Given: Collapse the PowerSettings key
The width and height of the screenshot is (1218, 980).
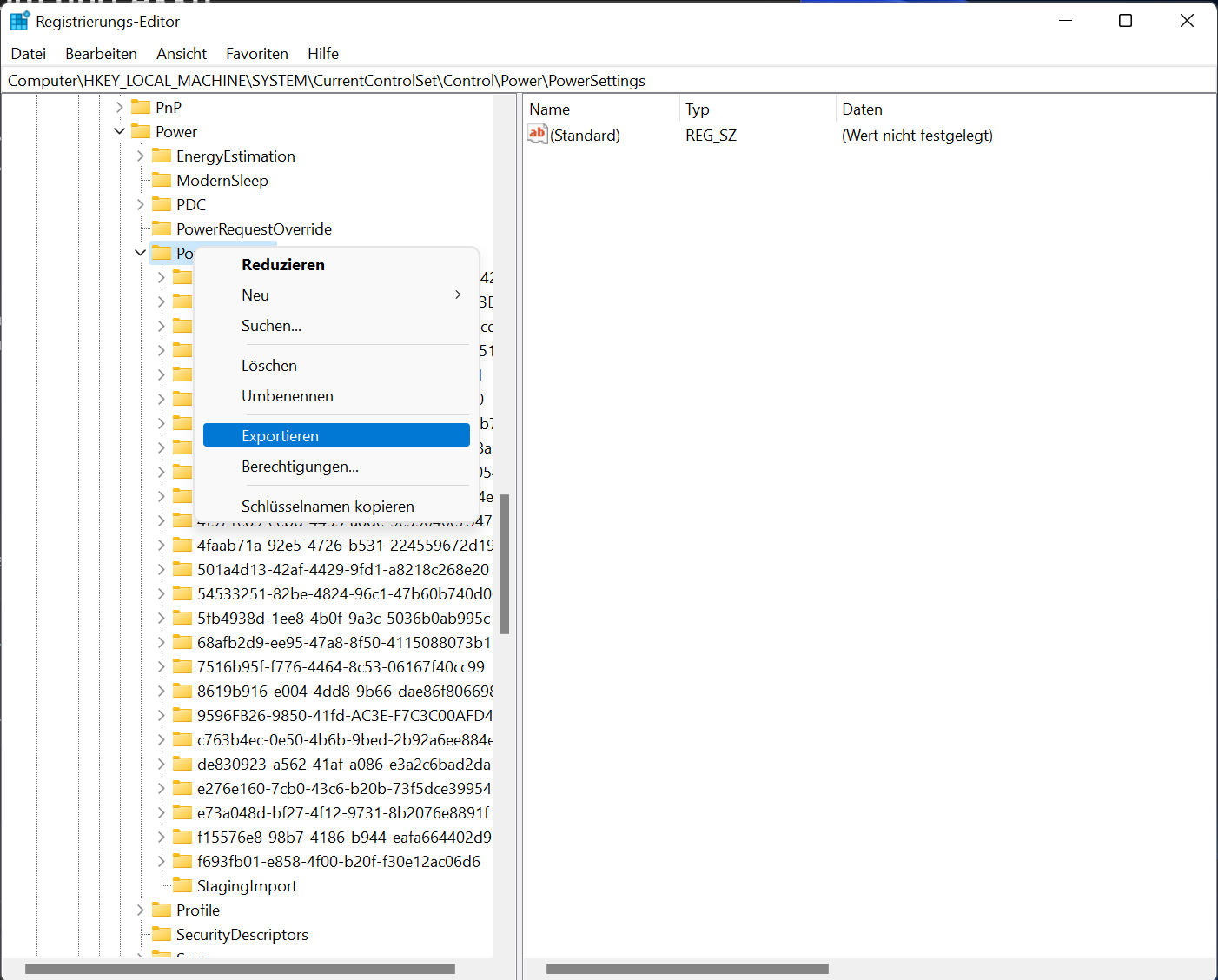Looking at the screenshot, I should 141,253.
